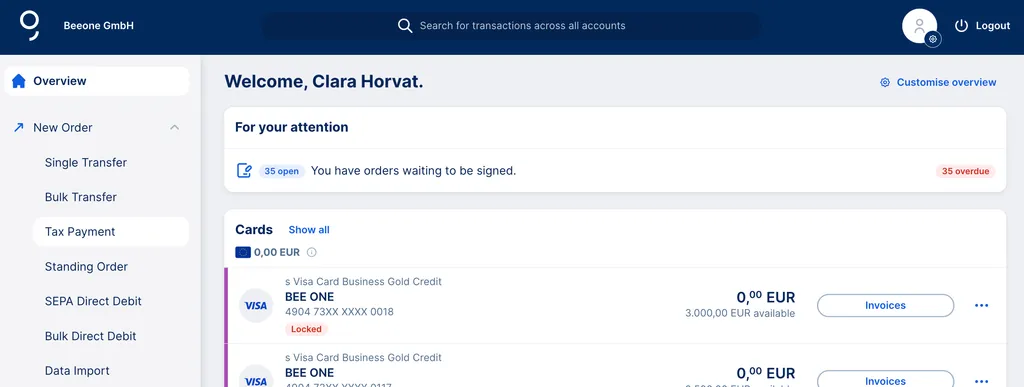The width and height of the screenshot is (1024, 387).
Task: Click the 35 overdue badge
Action: (x=965, y=171)
